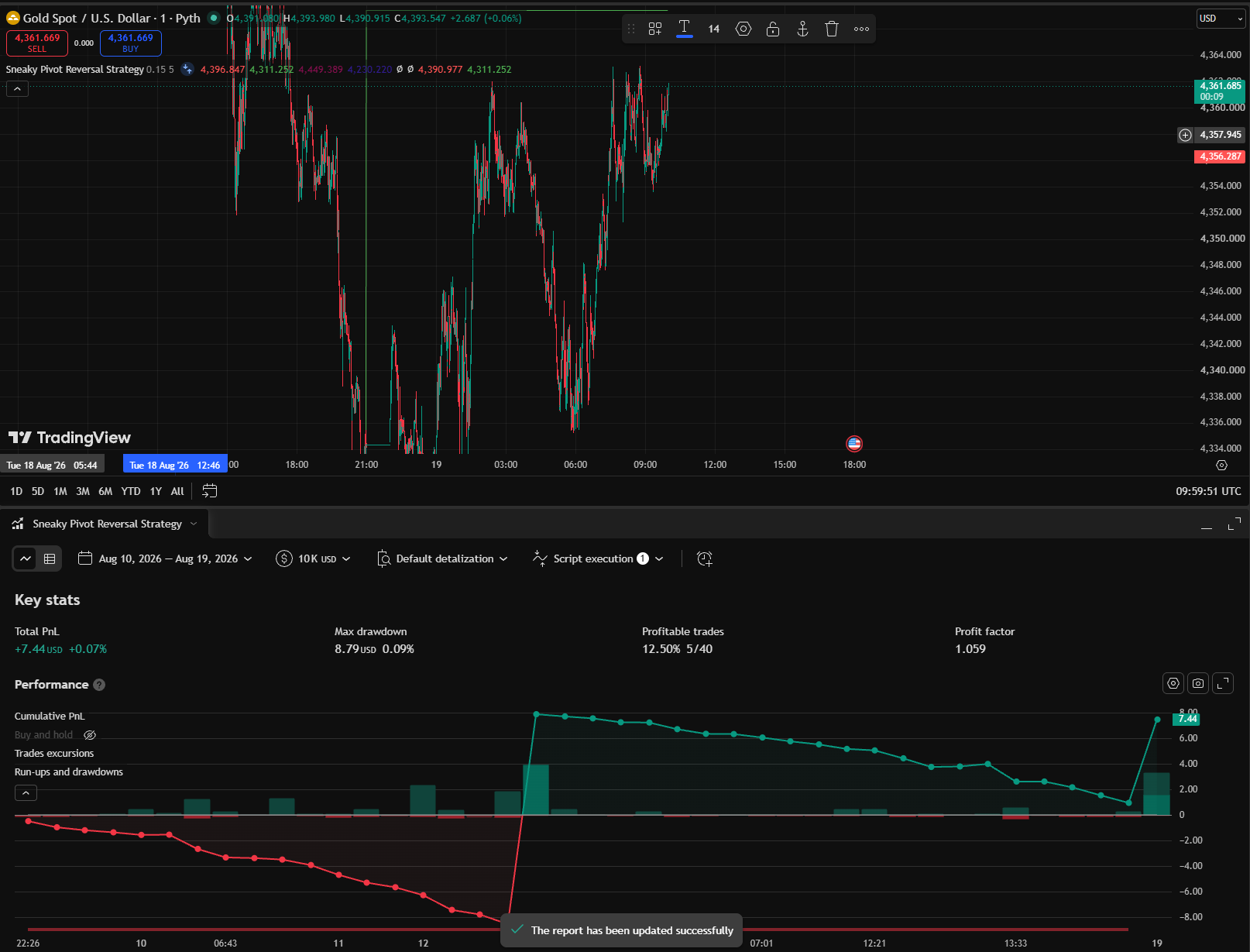
Task: Click the BUY 4,361.669 button
Action: point(130,43)
